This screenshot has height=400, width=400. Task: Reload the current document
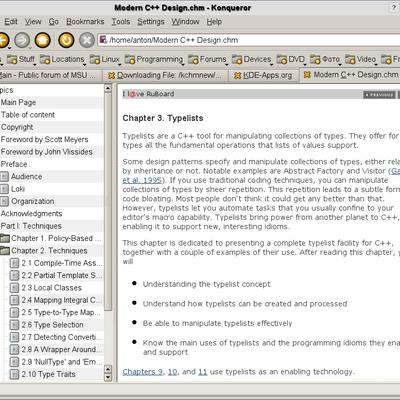tap(66, 40)
